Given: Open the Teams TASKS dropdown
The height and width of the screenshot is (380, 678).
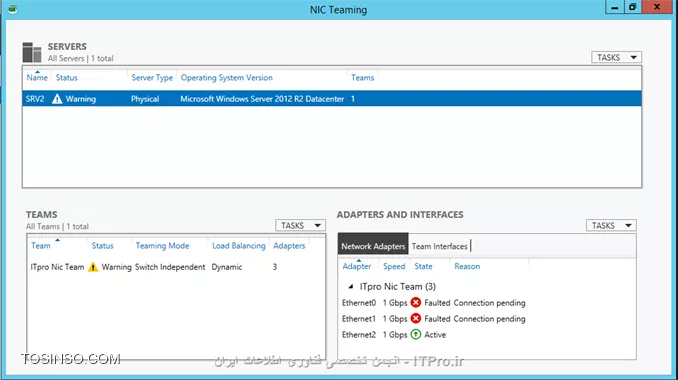Looking at the screenshot, I should click(300, 226).
